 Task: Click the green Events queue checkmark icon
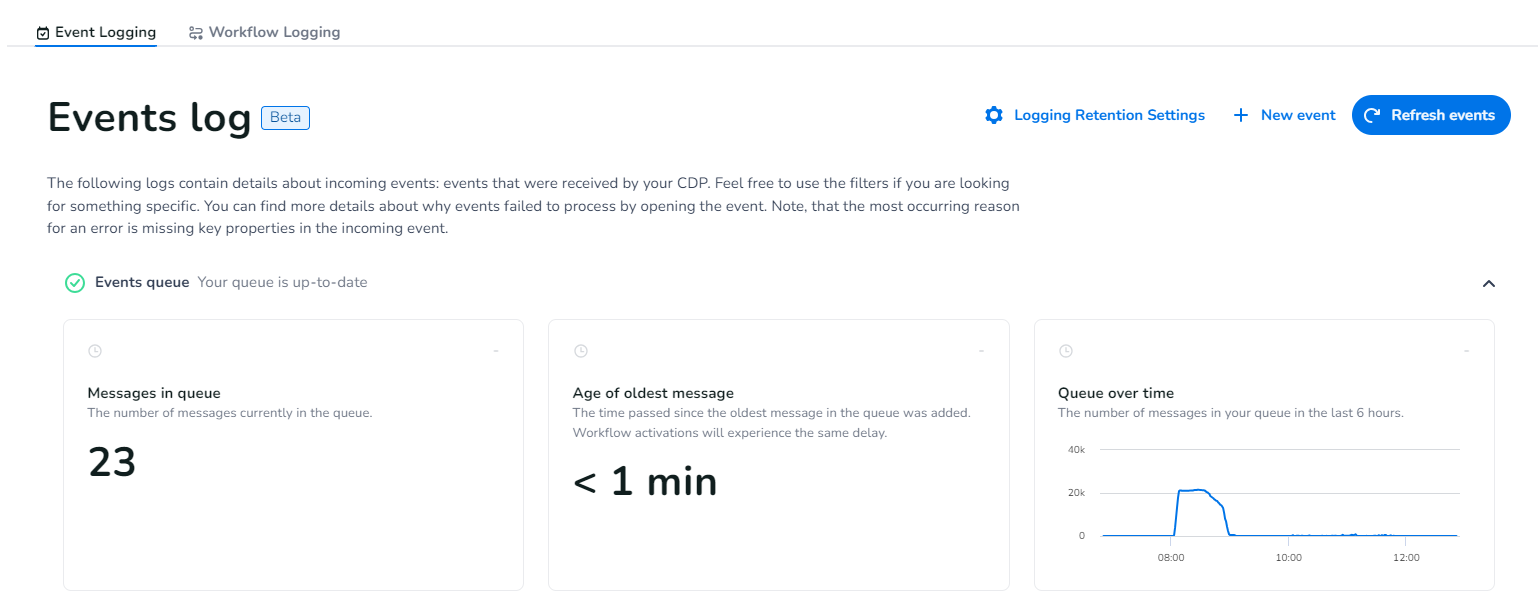tap(75, 283)
